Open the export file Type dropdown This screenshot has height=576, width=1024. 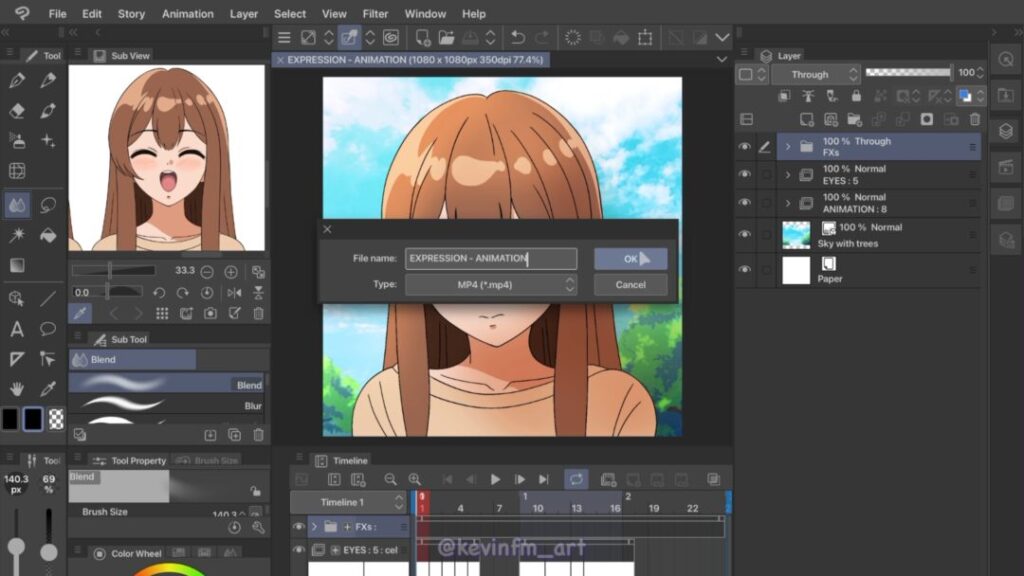490,285
